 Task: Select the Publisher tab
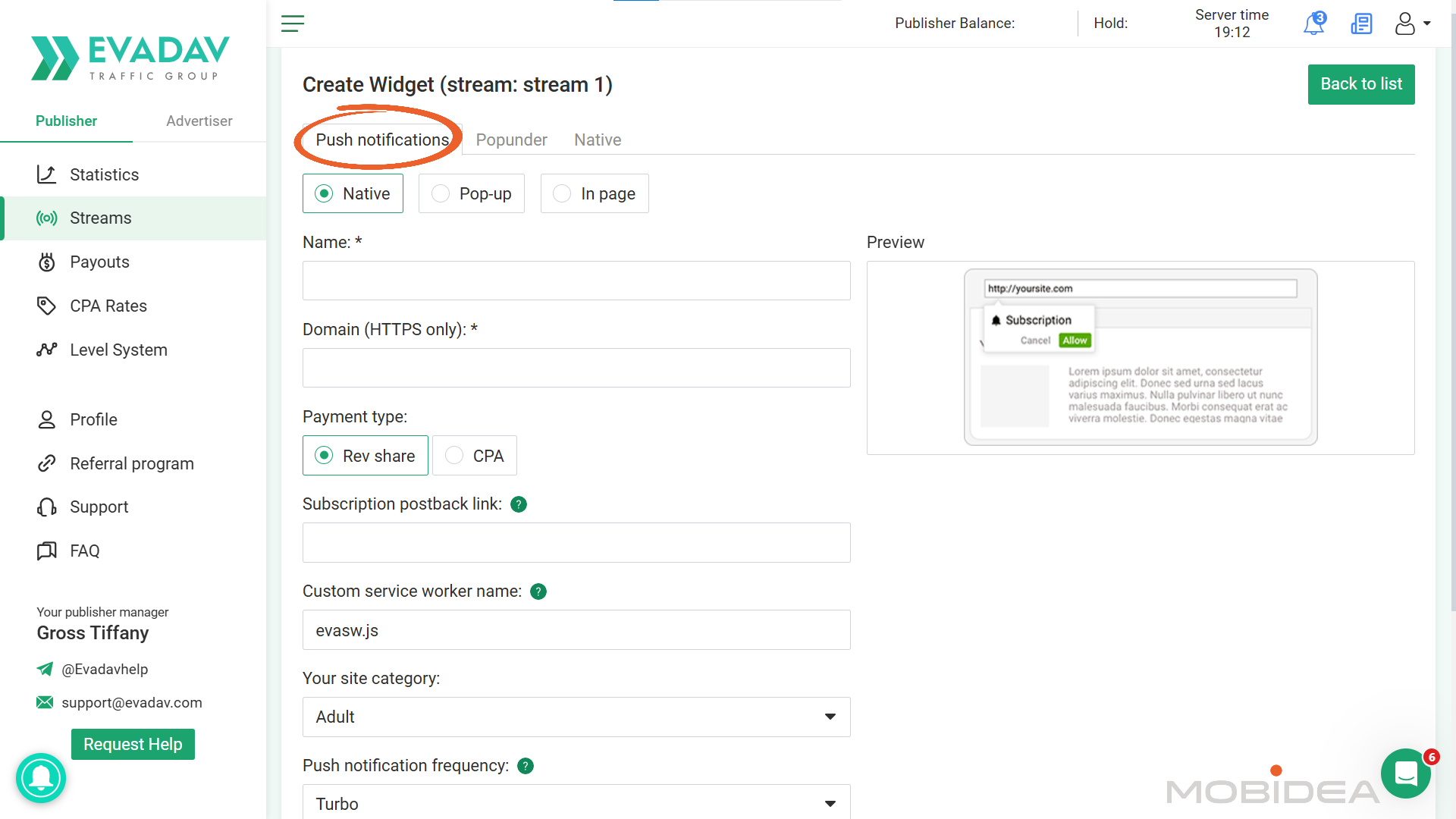66,121
